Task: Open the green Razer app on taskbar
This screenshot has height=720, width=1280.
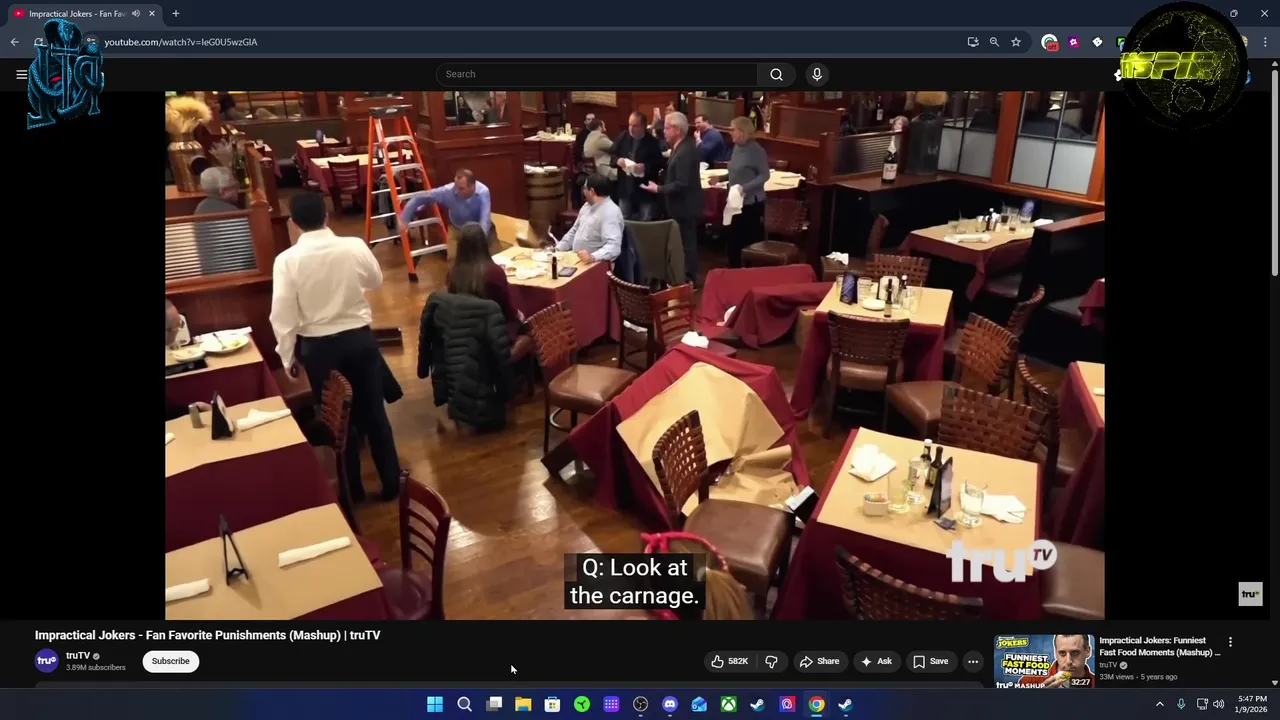Action: pyautogui.click(x=582, y=704)
